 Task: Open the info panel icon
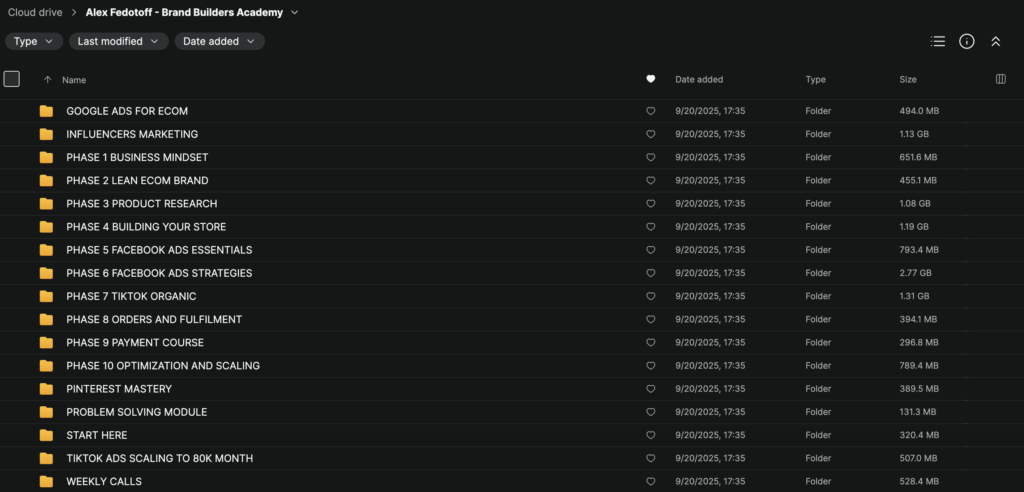coord(966,41)
